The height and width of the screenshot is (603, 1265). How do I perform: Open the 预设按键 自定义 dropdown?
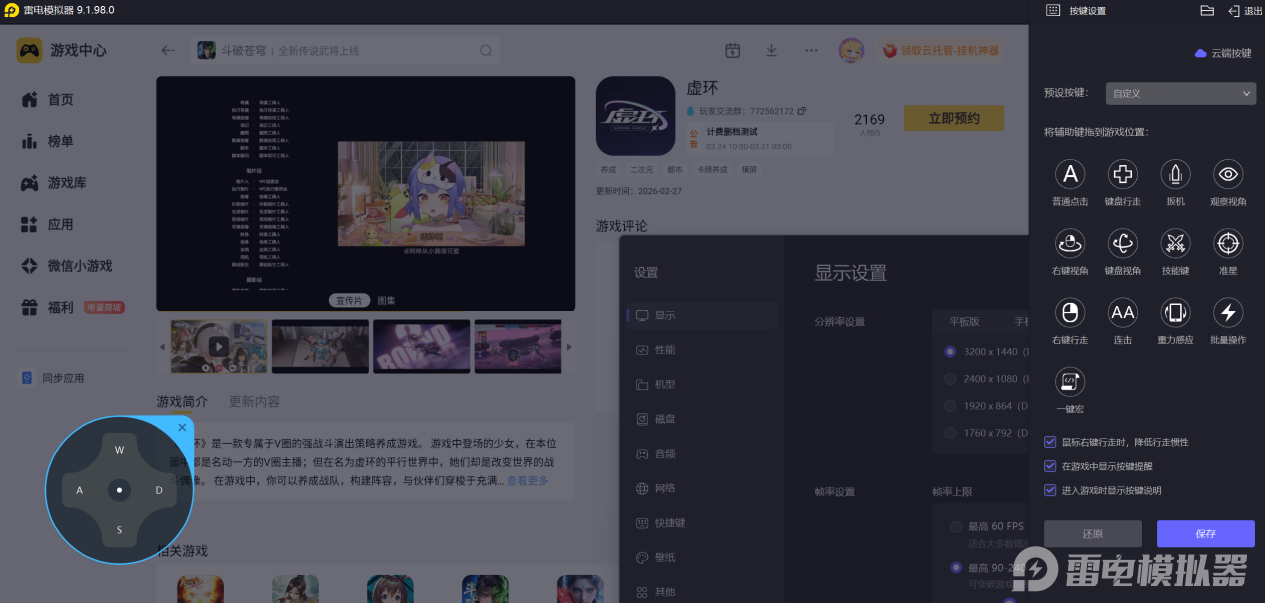[x=1181, y=93]
